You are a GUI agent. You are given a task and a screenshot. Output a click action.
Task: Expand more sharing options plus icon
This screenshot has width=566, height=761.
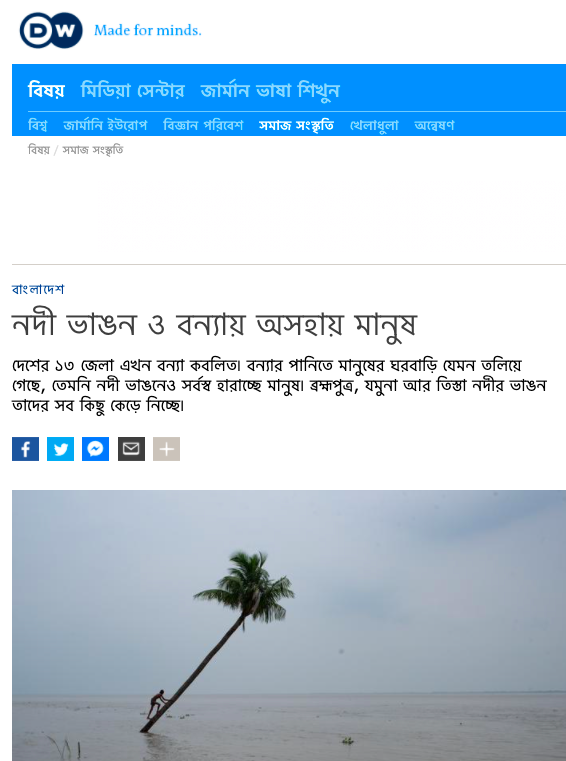tap(166, 449)
